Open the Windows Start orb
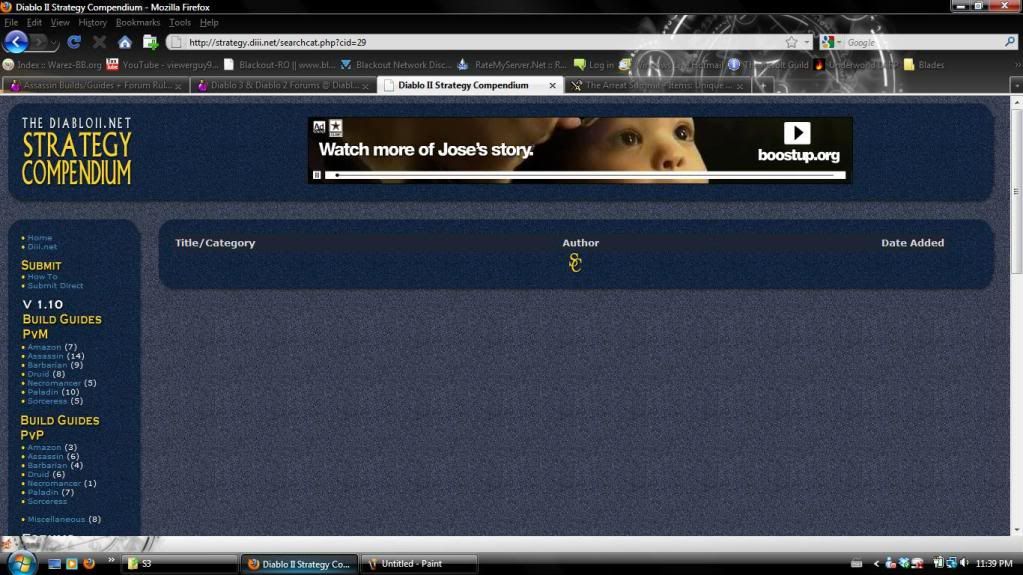Viewport: 1023px width, 575px height. [x=20, y=562]
